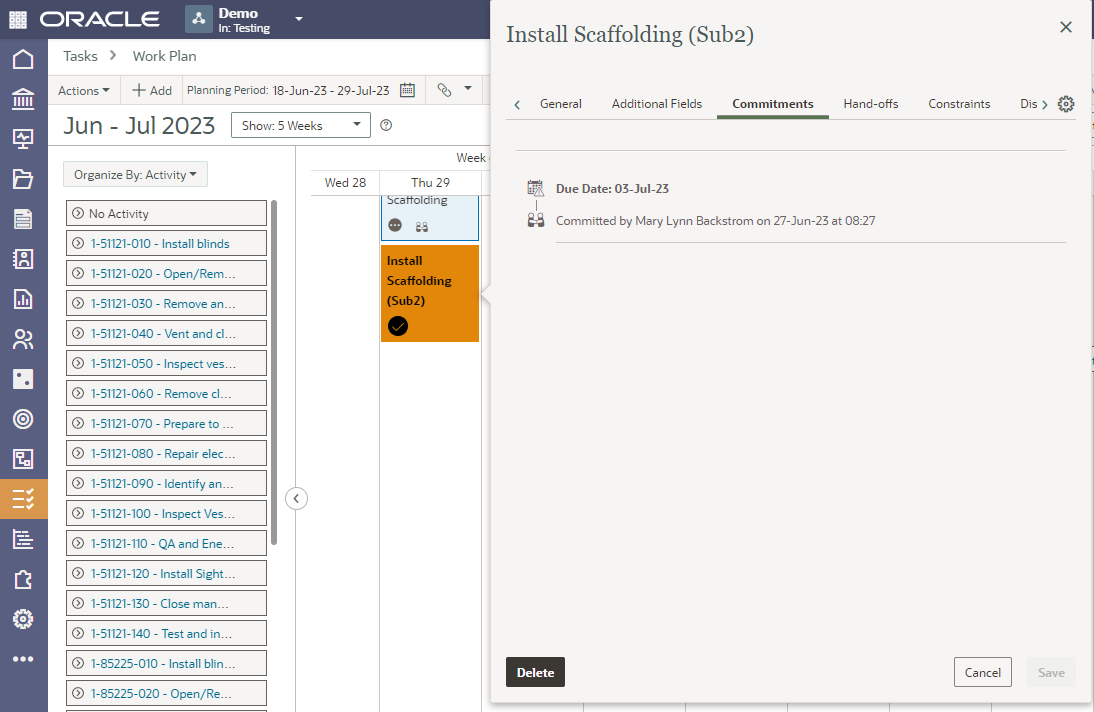Open the Home icon in sidebar
This screenshot has width=1094, height=712.
[23, 59]
